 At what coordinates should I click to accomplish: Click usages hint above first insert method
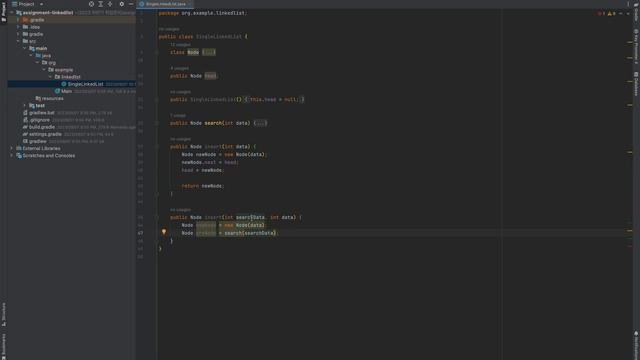tap(180, 139)
